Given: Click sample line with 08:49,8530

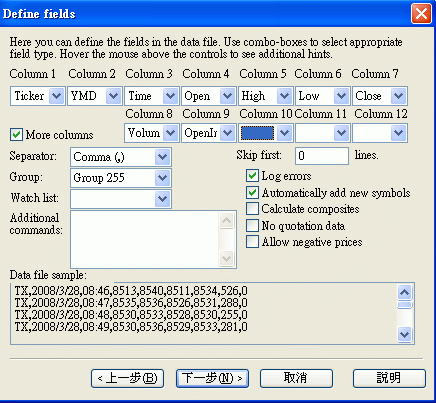Looking at the screenshot, I should pyautogui.click(x=131, y=327).
